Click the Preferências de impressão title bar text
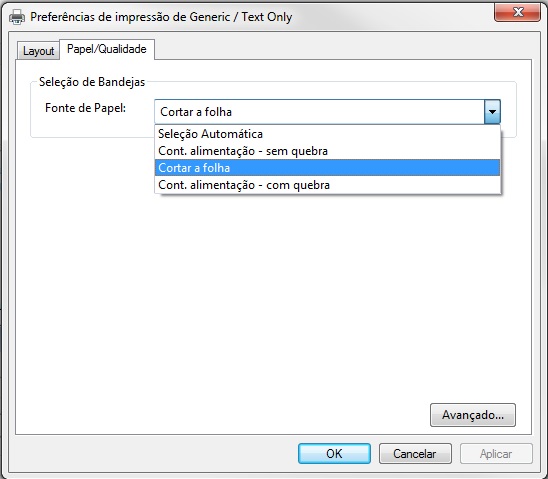Image resolution: width=548 pixels, height=479 pixels. pos(161,17)
